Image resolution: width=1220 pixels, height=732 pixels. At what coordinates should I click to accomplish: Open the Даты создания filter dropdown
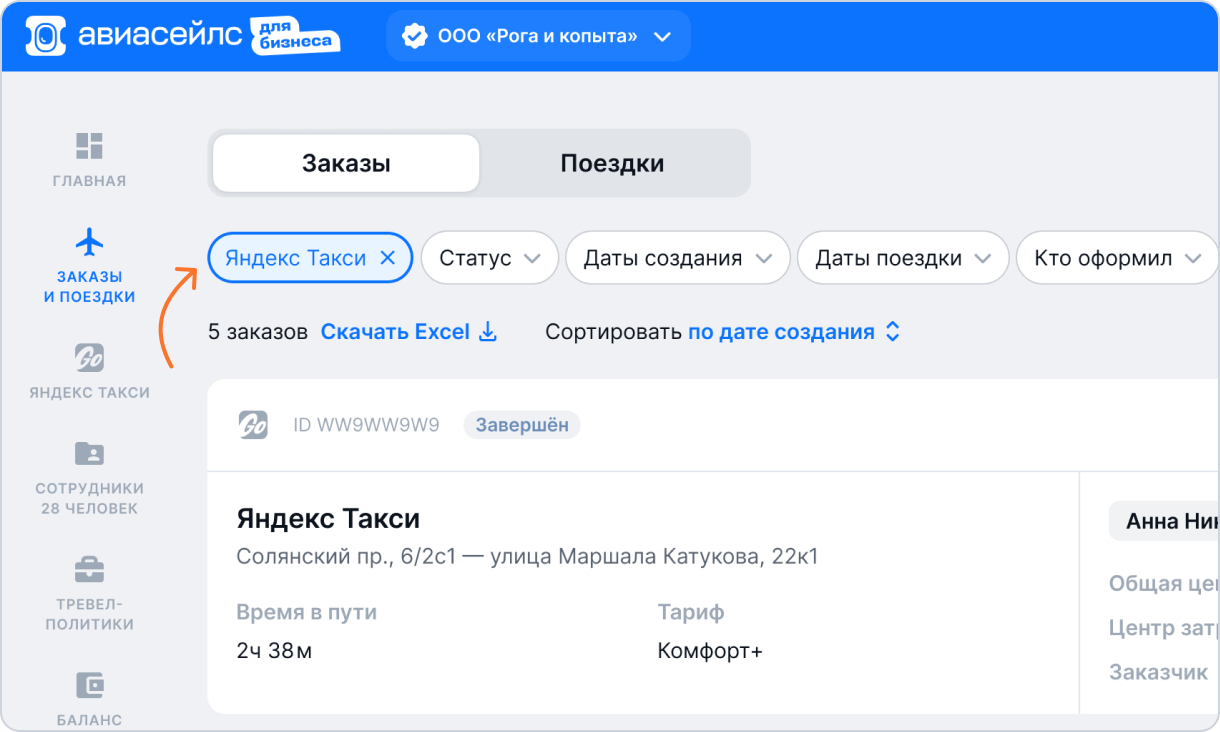677,258
